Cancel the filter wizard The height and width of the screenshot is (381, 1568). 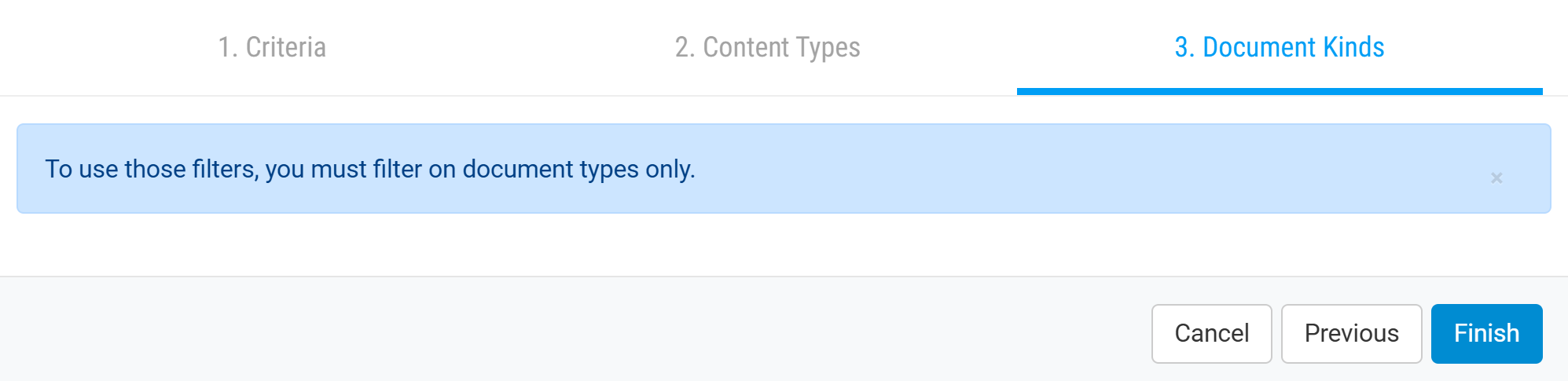pyautogui.click(x=1211, y=333)
